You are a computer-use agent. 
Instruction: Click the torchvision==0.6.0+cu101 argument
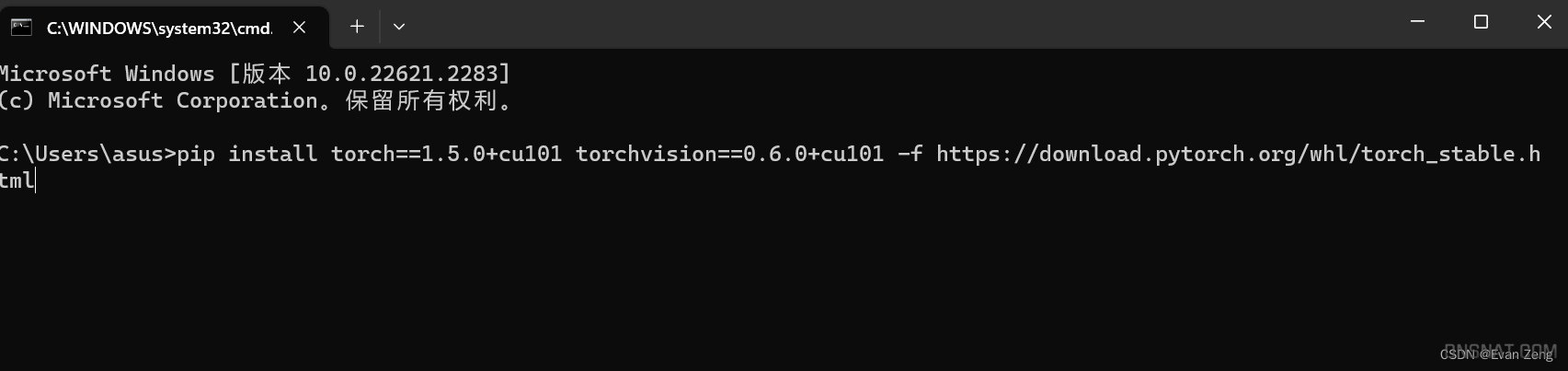(x=730, y=154)
